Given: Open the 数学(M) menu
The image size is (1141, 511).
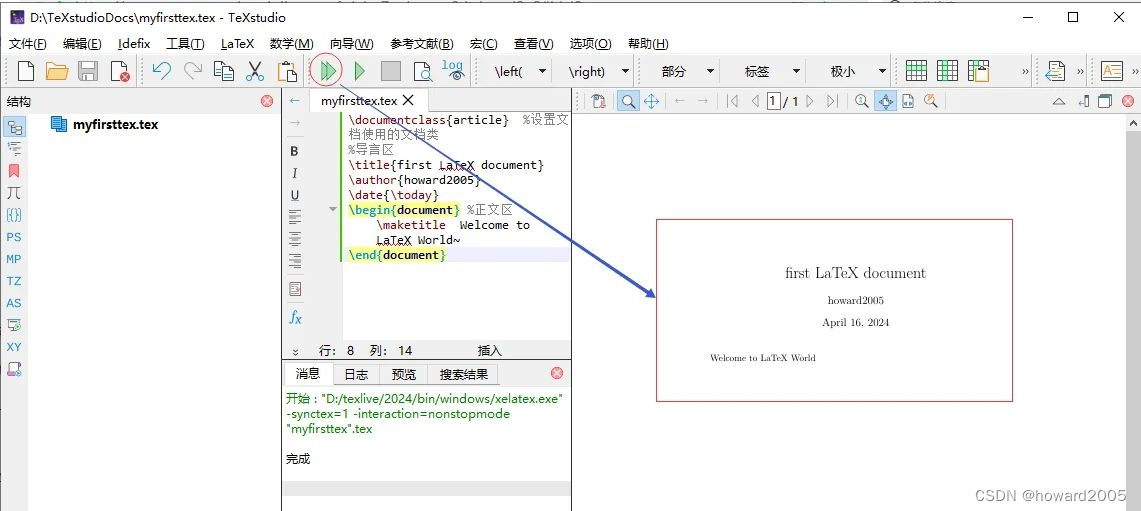Looking at the screenshot, I should point(291,44).
